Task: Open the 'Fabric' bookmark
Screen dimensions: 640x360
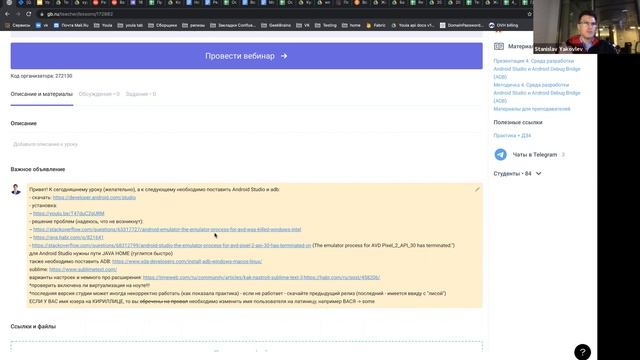Action: 376,25
